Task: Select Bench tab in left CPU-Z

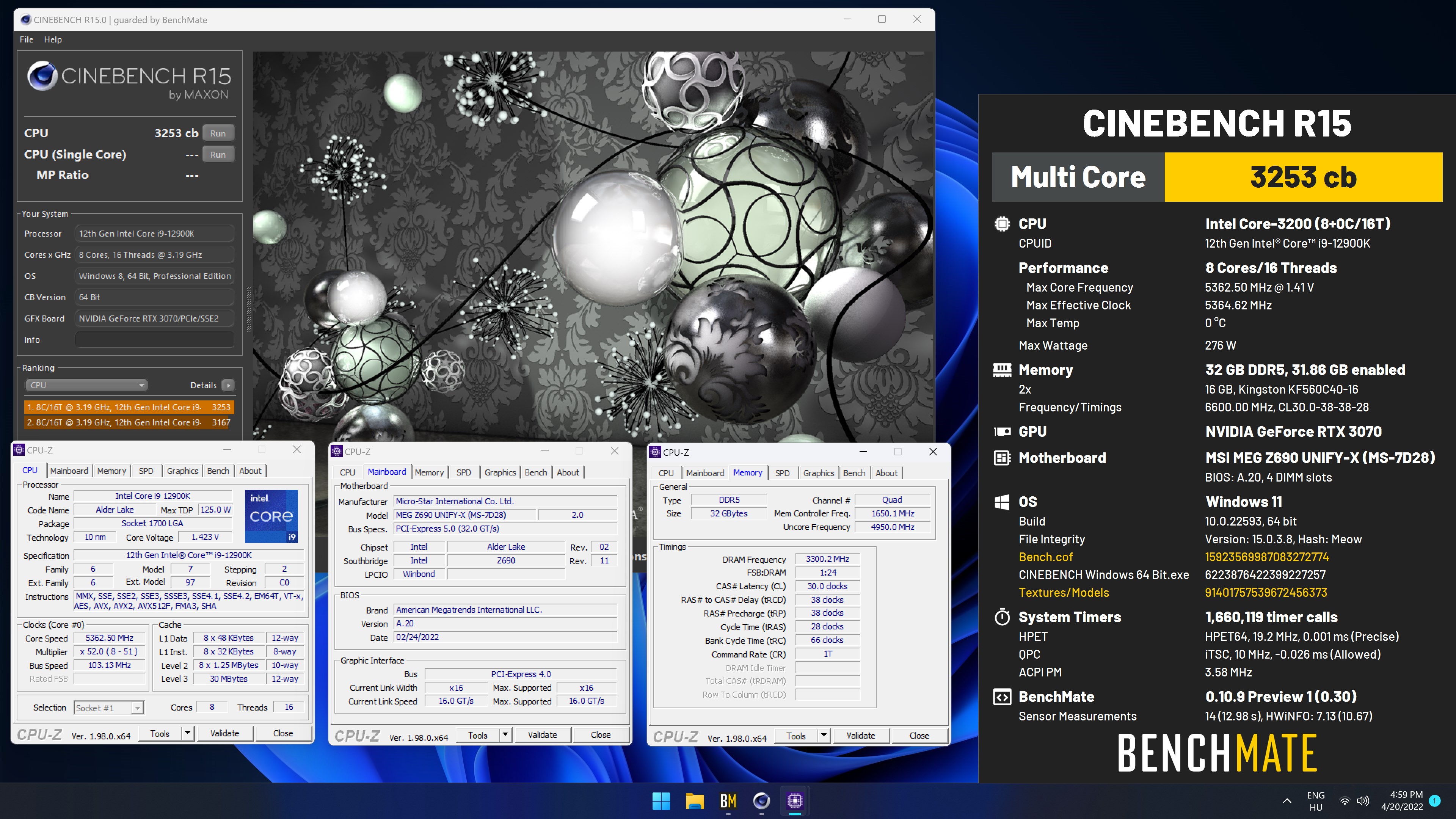Action: tap(218, 471)
